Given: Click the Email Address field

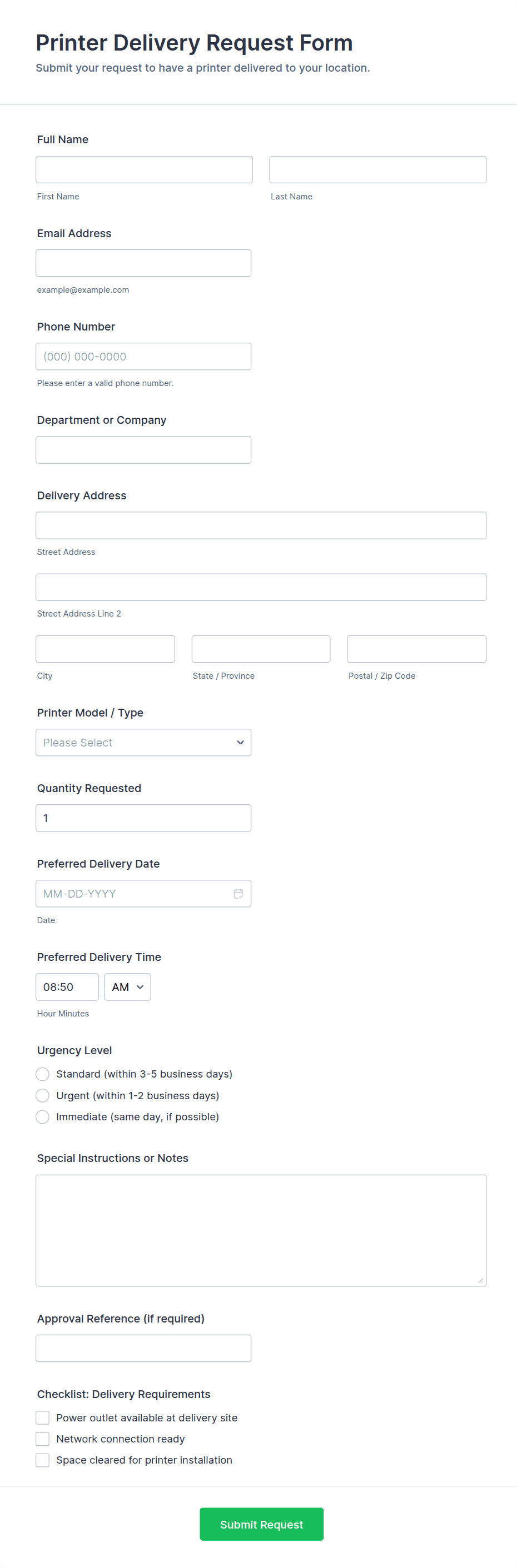Looking at the screenshot, I should [x=143, y=263].
